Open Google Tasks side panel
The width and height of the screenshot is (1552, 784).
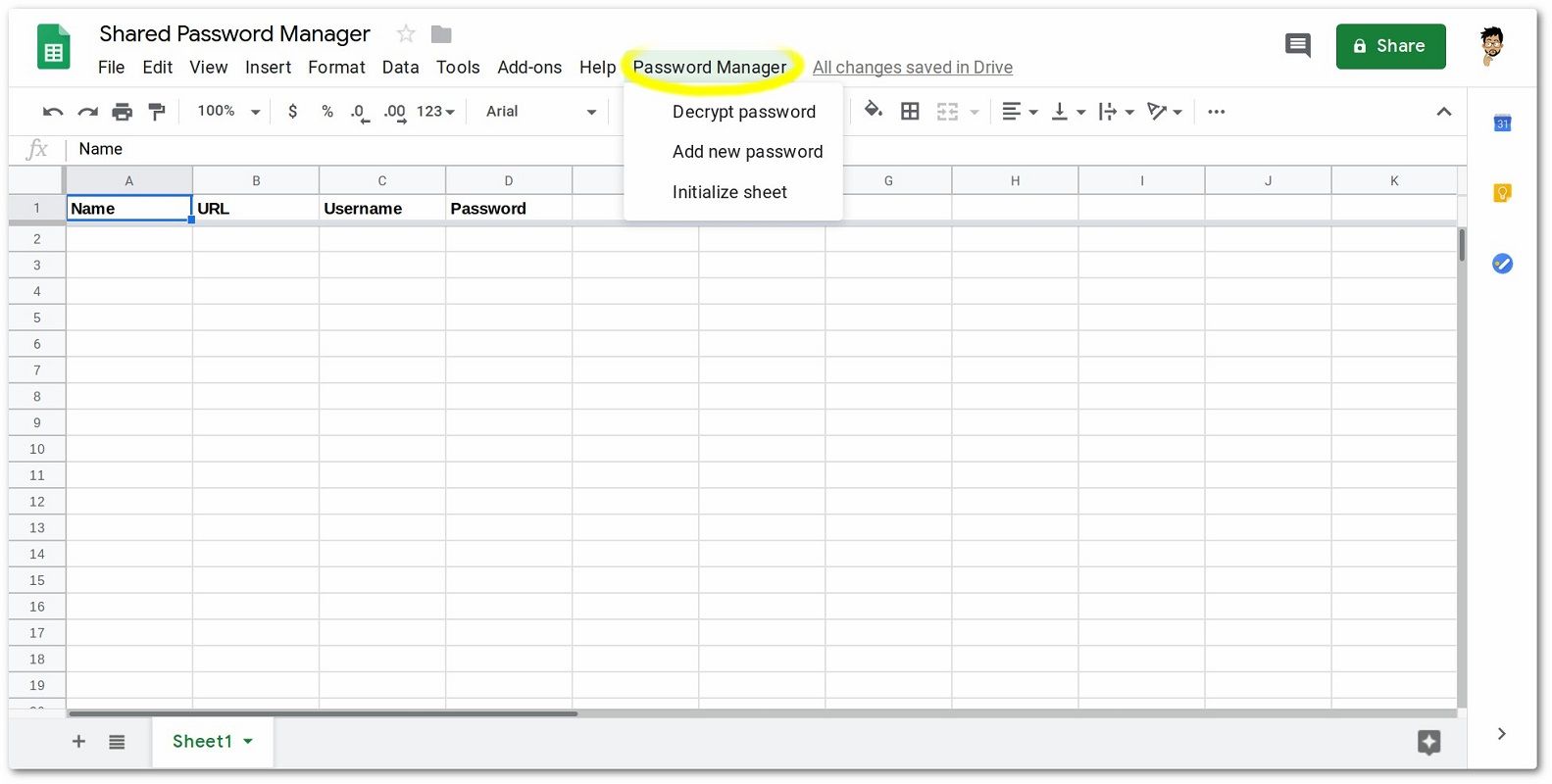coord(1502,264)
